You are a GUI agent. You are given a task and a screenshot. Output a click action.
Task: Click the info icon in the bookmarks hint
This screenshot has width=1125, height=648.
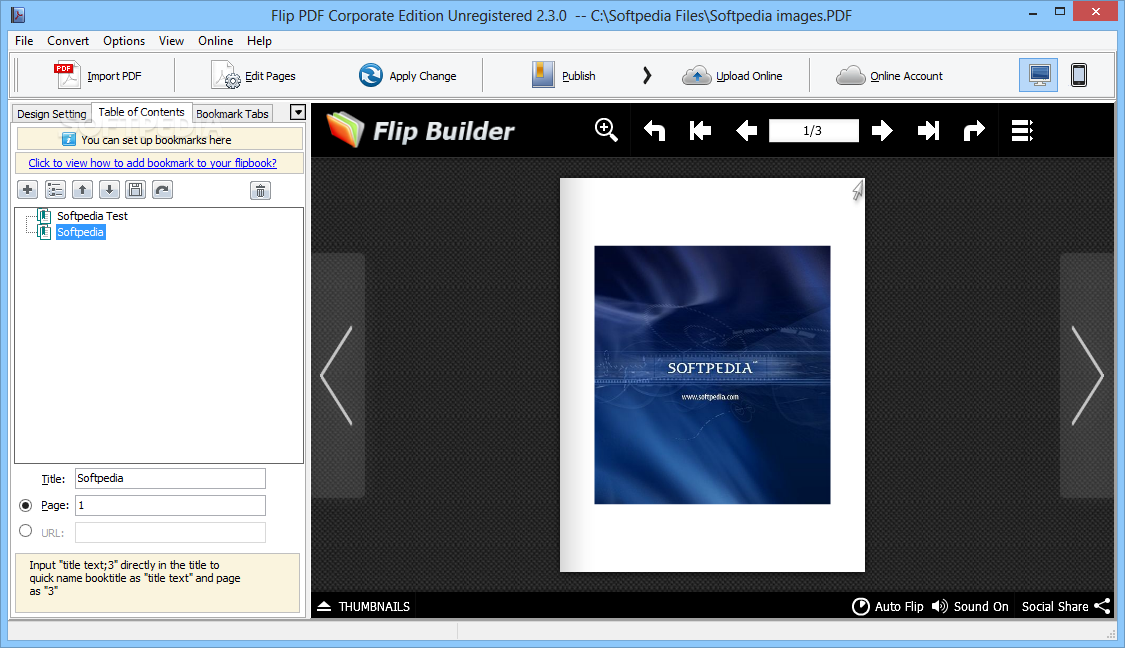(x=69, y=139)
